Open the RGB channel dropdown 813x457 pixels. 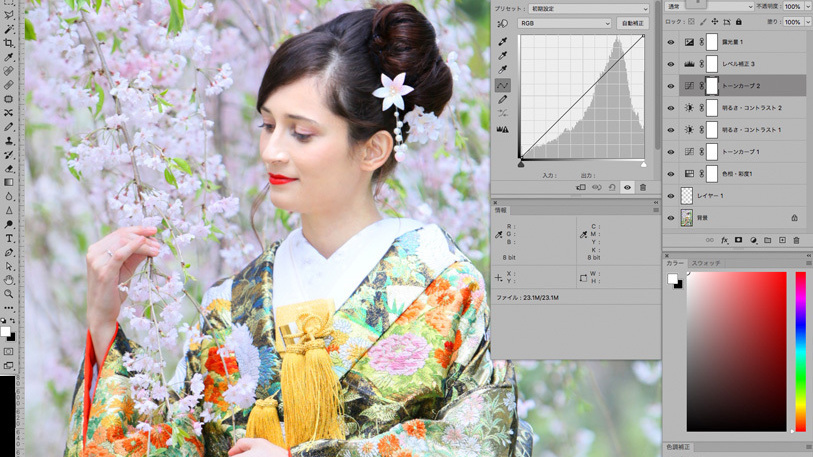point(565,23)
